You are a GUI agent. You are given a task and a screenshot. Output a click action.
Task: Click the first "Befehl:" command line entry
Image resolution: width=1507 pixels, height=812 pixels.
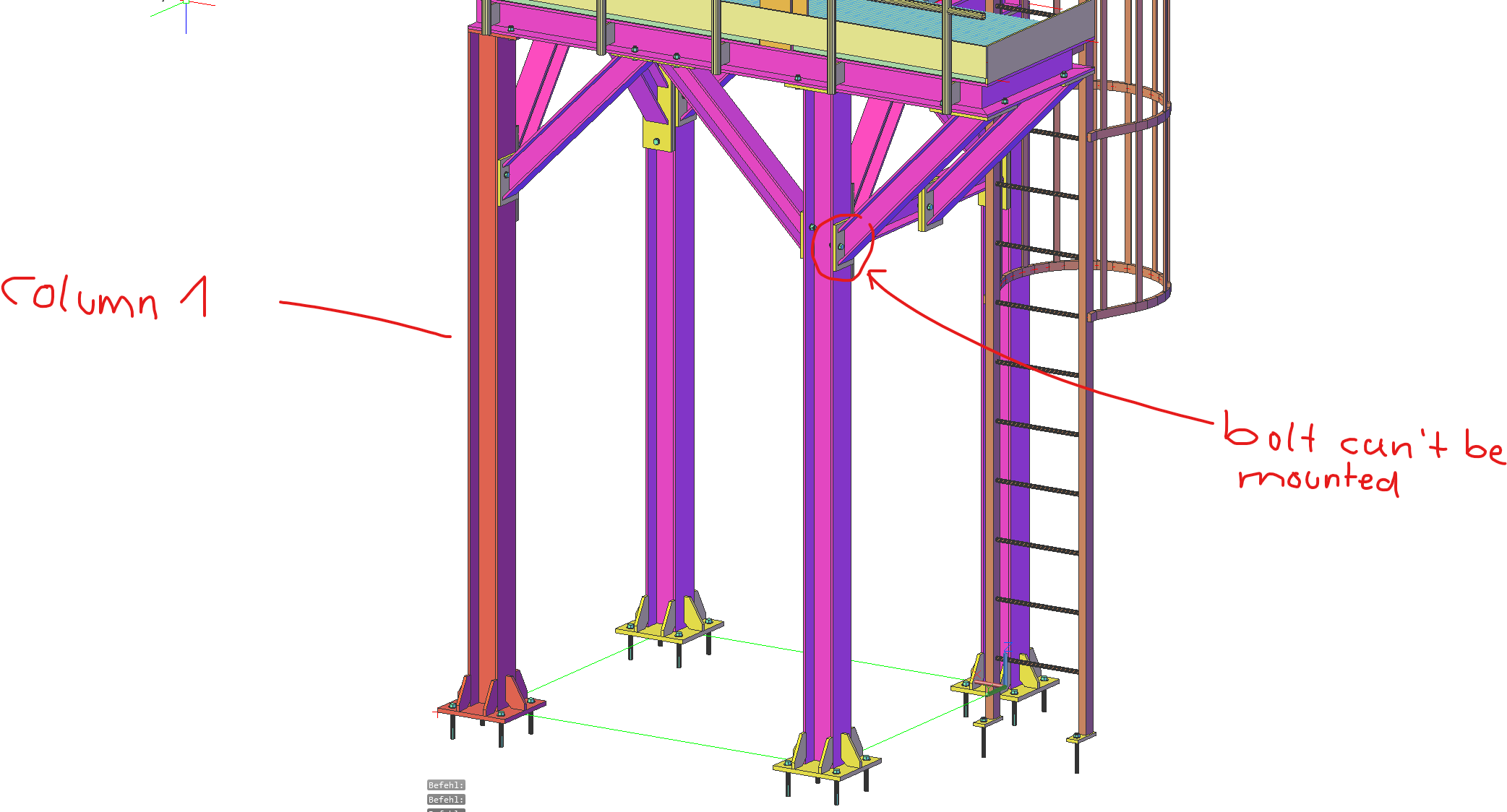446,785
